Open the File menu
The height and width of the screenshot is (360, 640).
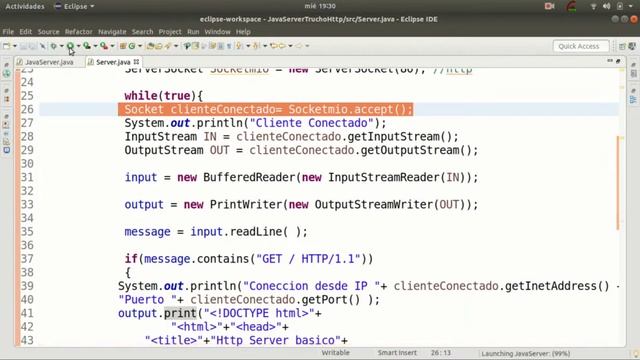(x=8, y=31)
